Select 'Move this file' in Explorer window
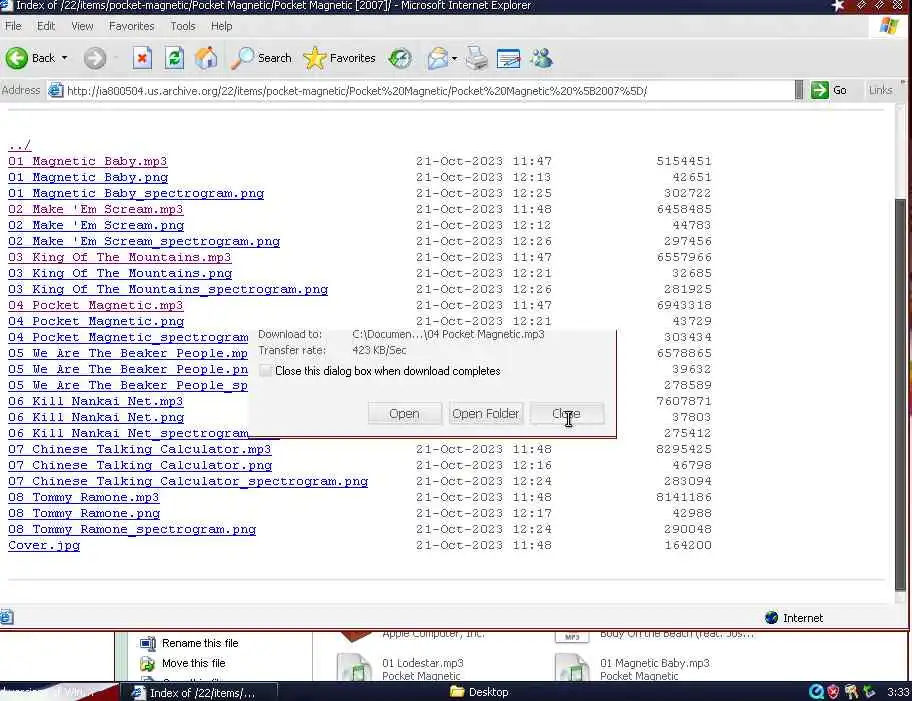Screen dimensions: 912x701 click(x=183, y=663)
